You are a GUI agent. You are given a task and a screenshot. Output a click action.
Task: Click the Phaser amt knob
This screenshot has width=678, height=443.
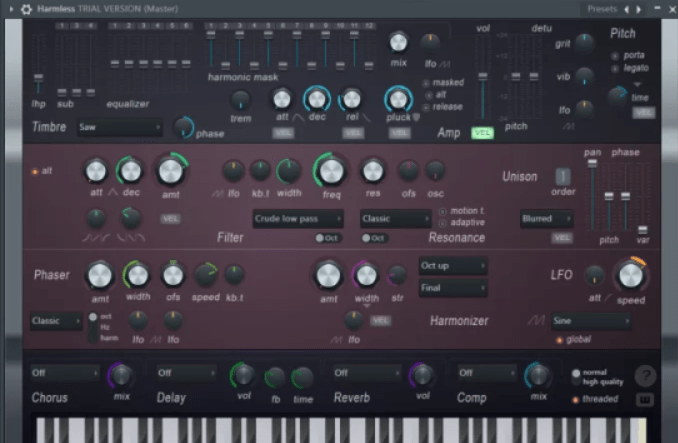tap(100, 276)
